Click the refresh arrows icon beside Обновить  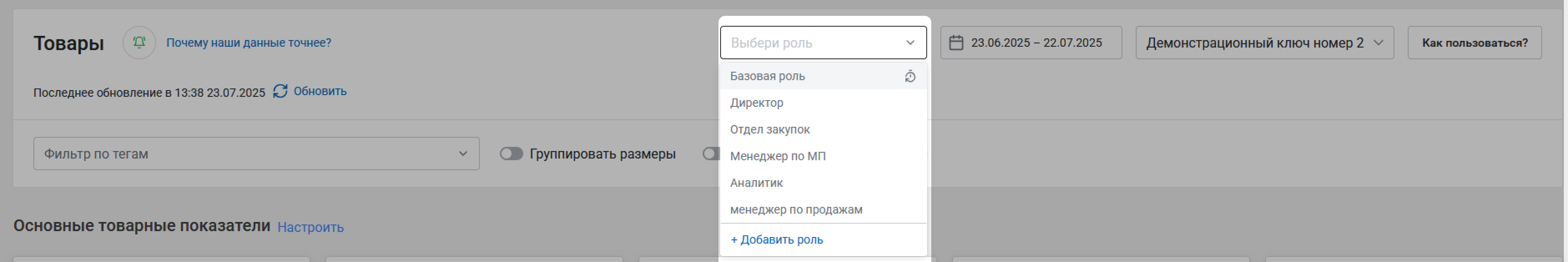(280, 92)
